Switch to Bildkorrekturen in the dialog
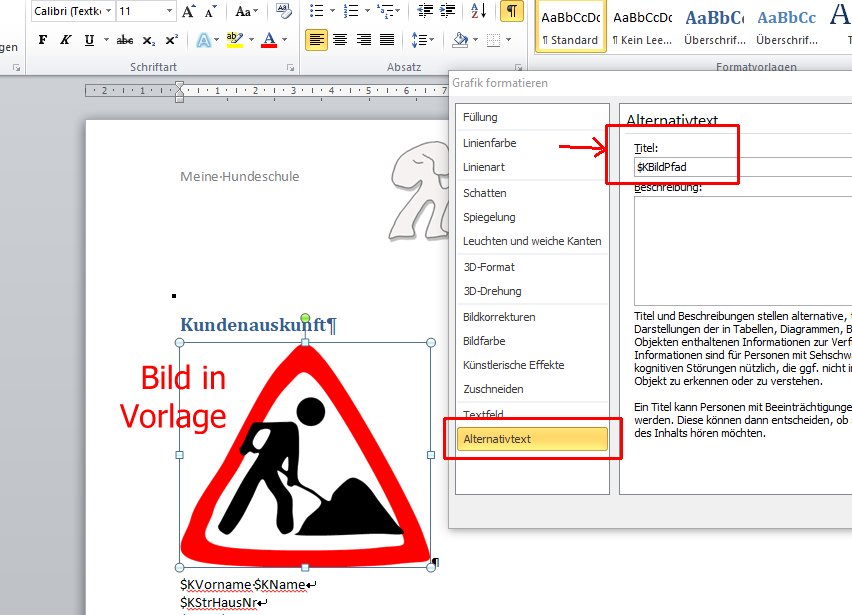Viewport: 852px width, 615px height. pos(499,317)
